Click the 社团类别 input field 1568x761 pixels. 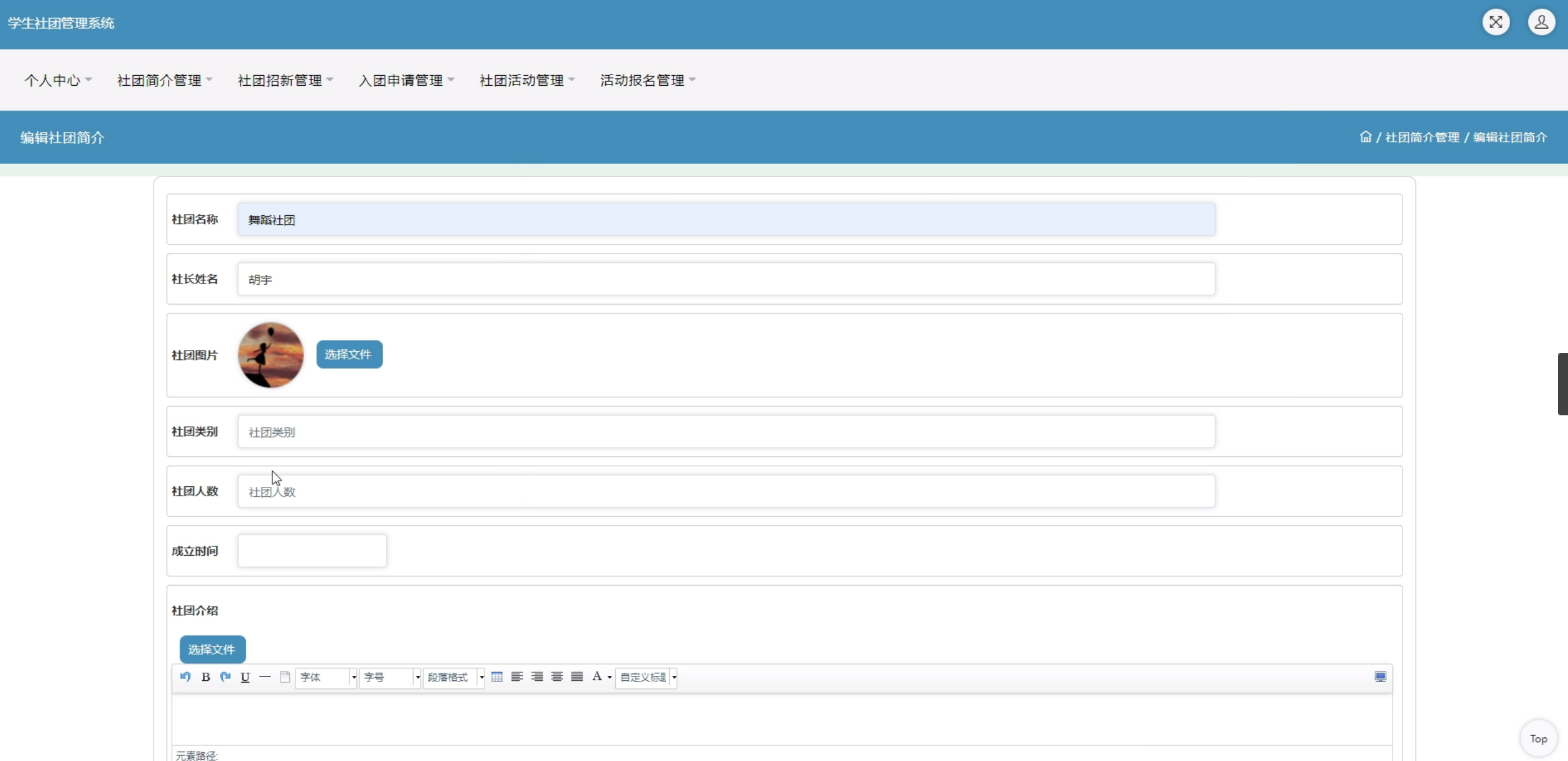click(x=725, y=431)
